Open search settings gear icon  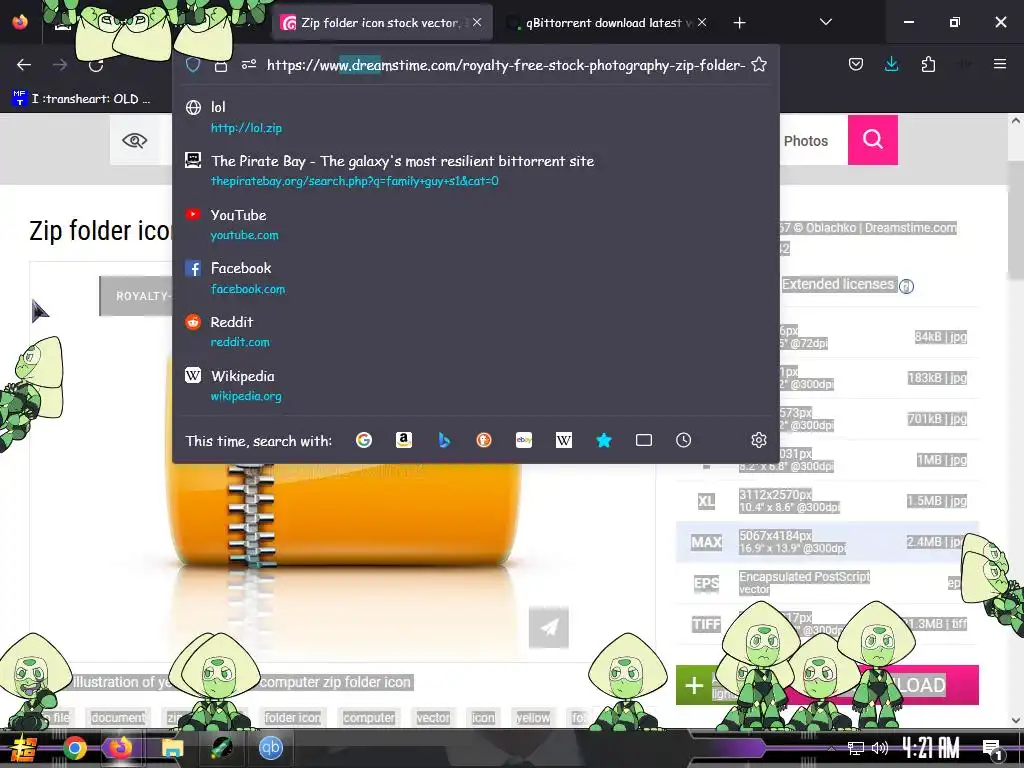(x=758, y=440)
